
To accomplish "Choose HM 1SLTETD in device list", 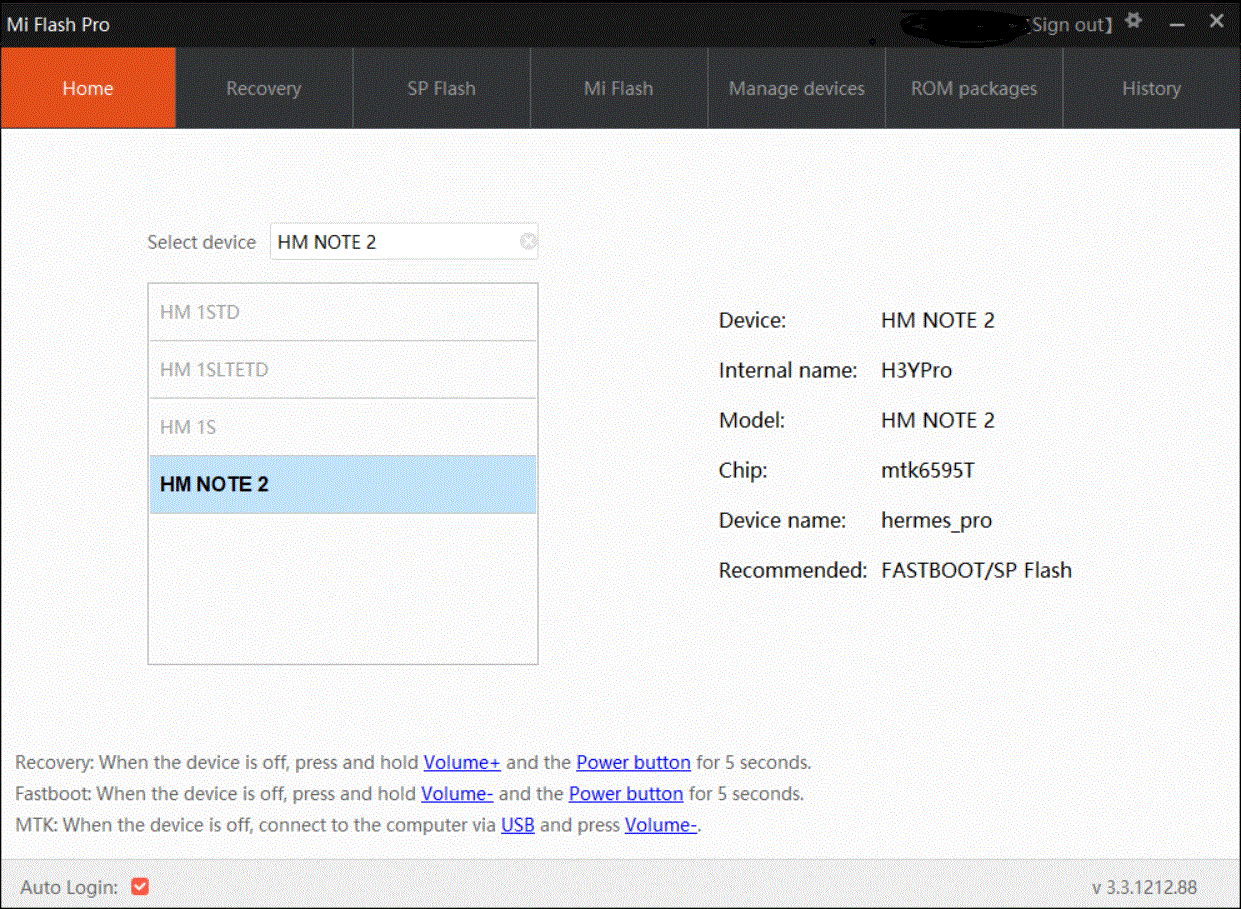I will [342, 370].
